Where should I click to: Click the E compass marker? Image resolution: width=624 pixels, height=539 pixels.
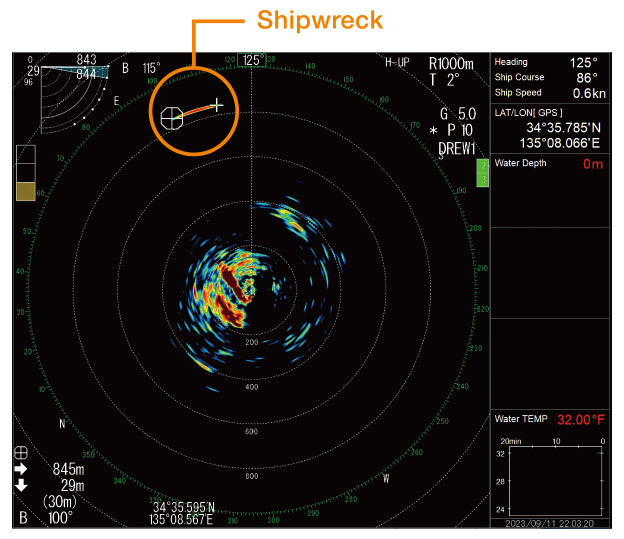tap(116, 101)
